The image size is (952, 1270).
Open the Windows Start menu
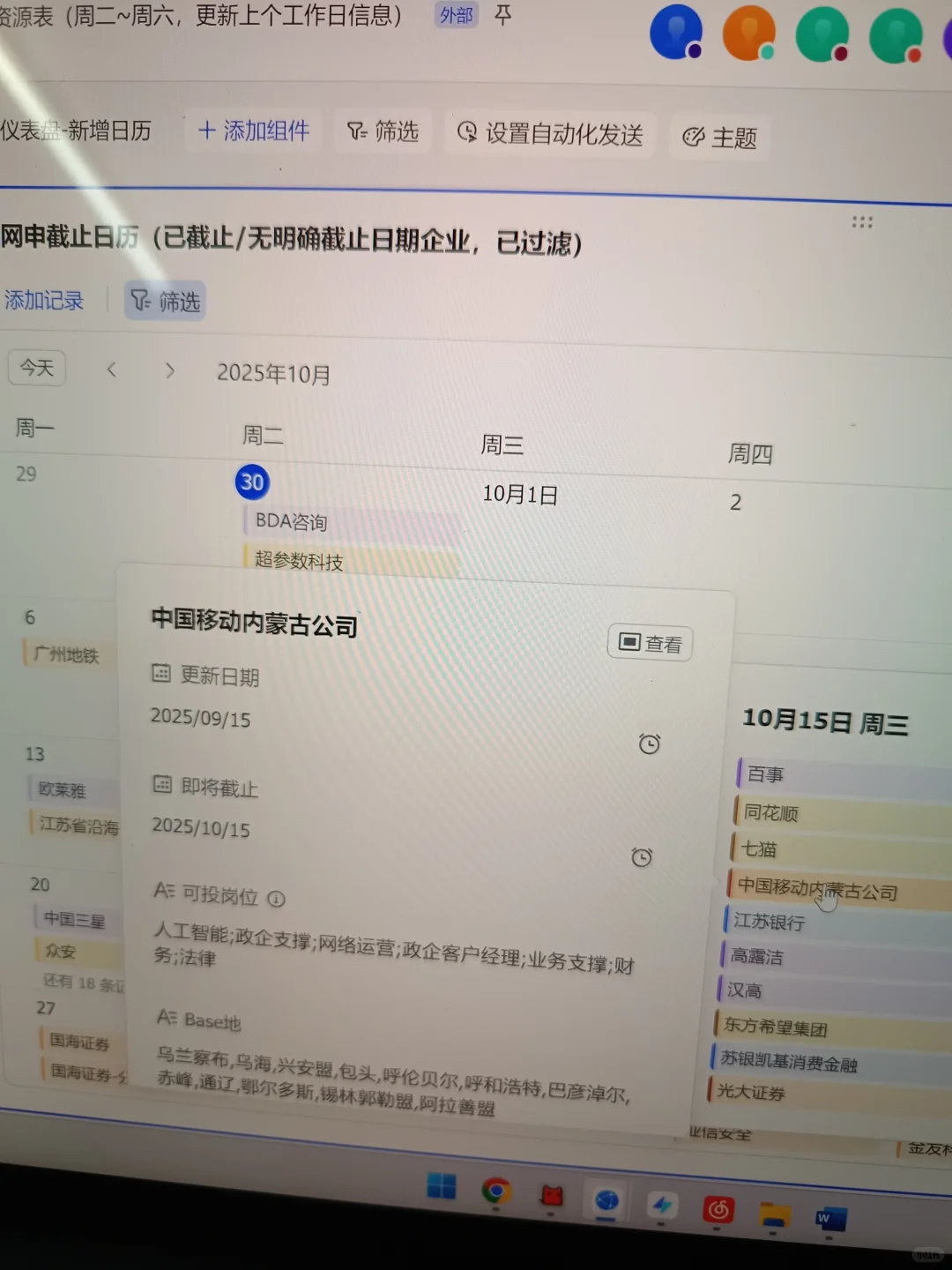tap(442, 1187)
